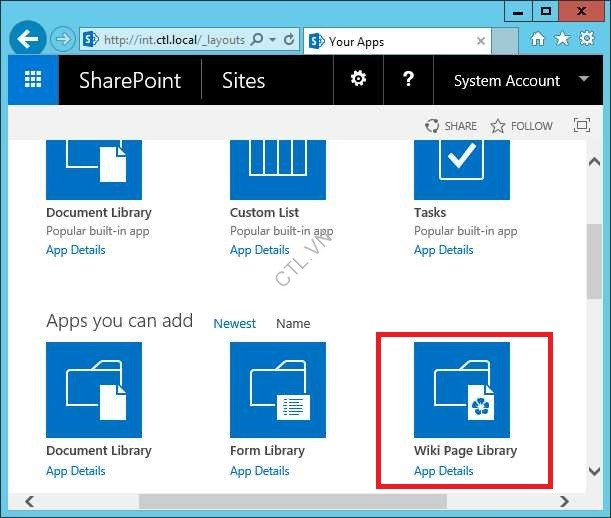Select the Form Library app tile
This screenshot has height=518, width=611.
pyautogui.click(x=278, y=390)
